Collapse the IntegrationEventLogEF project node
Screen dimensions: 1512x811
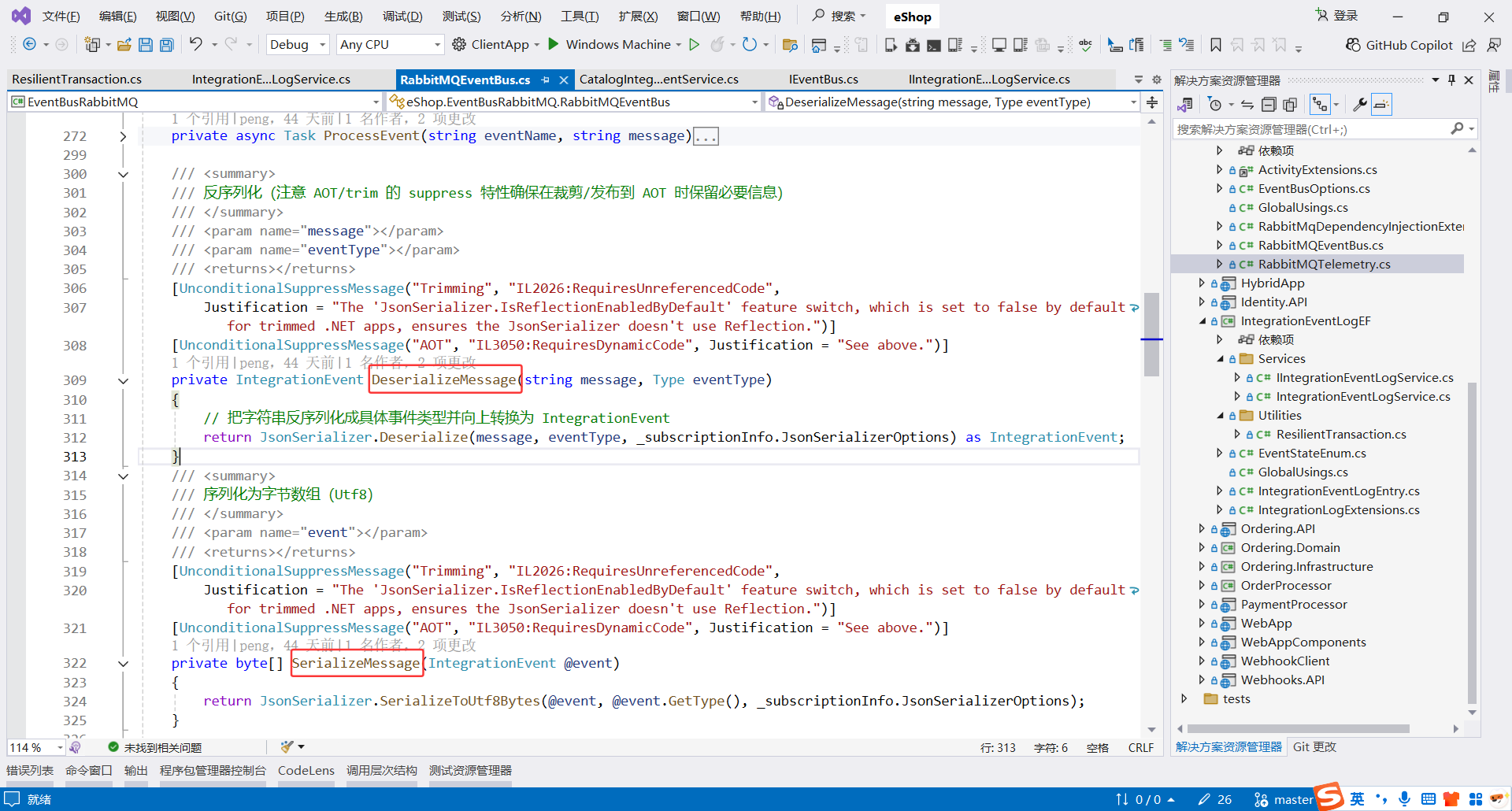point(1202,321)
